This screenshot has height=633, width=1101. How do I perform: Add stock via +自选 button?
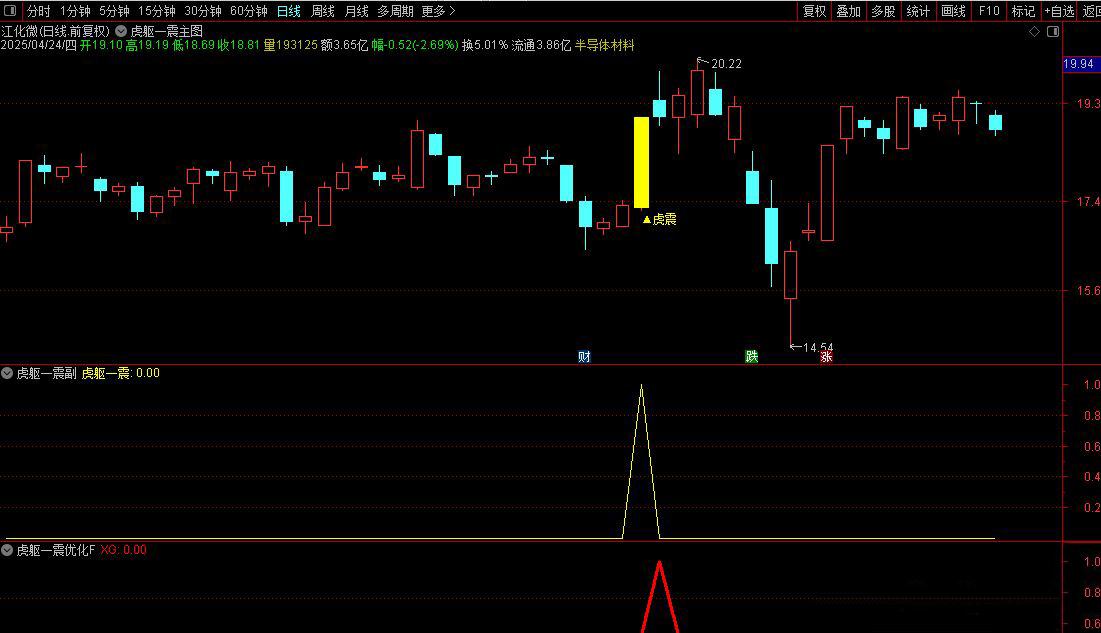(x=1060, y=11)
